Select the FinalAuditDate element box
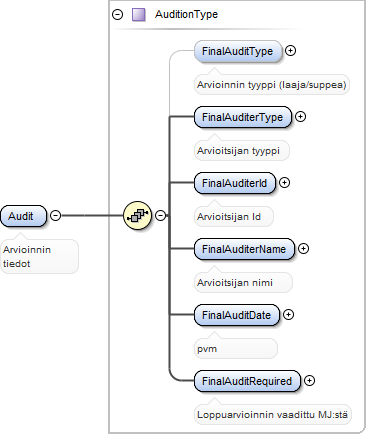The width and height of the screenshot is (367, 435). 237,315
